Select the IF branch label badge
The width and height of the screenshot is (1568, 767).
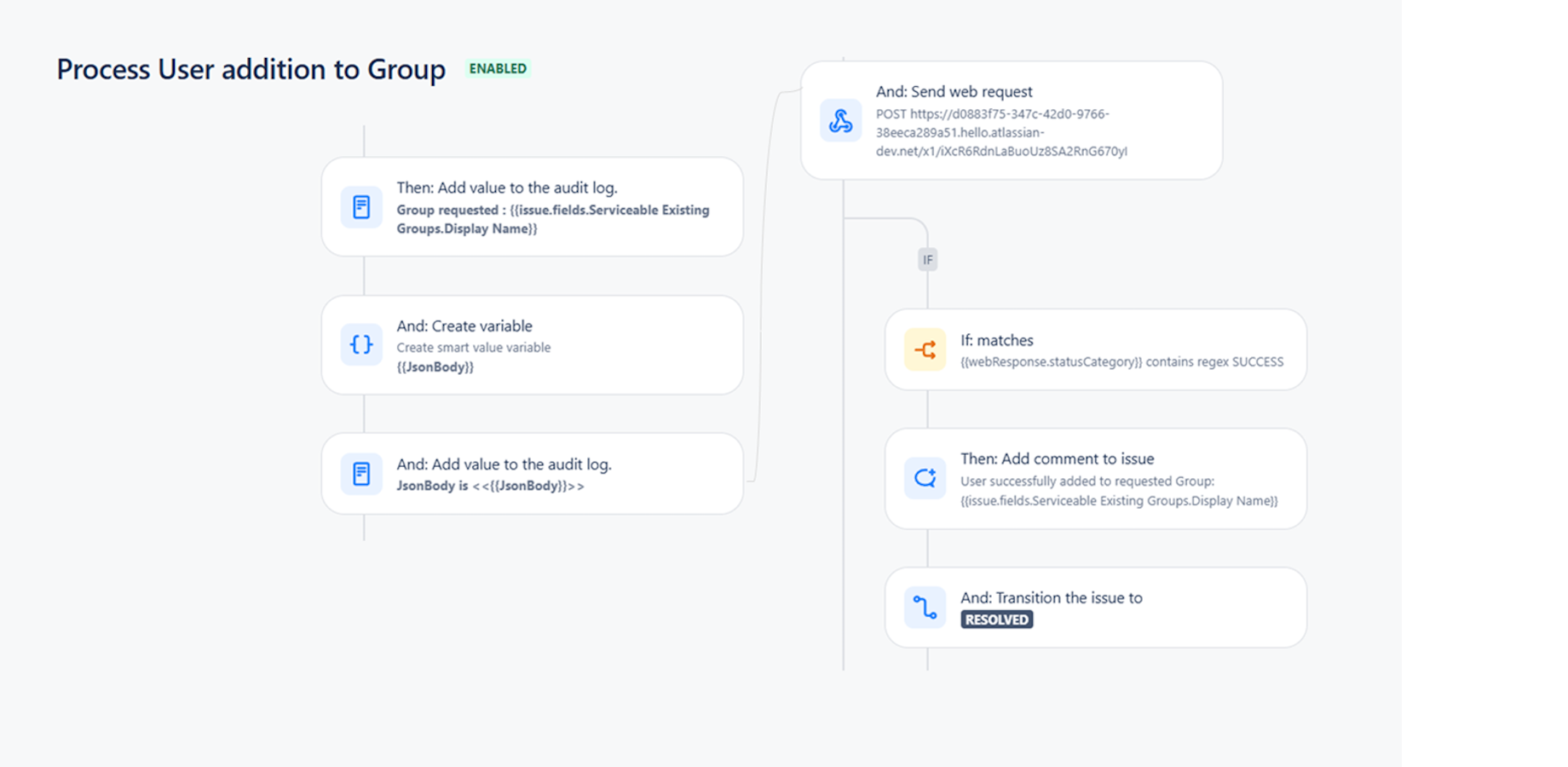[x=928, y=260]
